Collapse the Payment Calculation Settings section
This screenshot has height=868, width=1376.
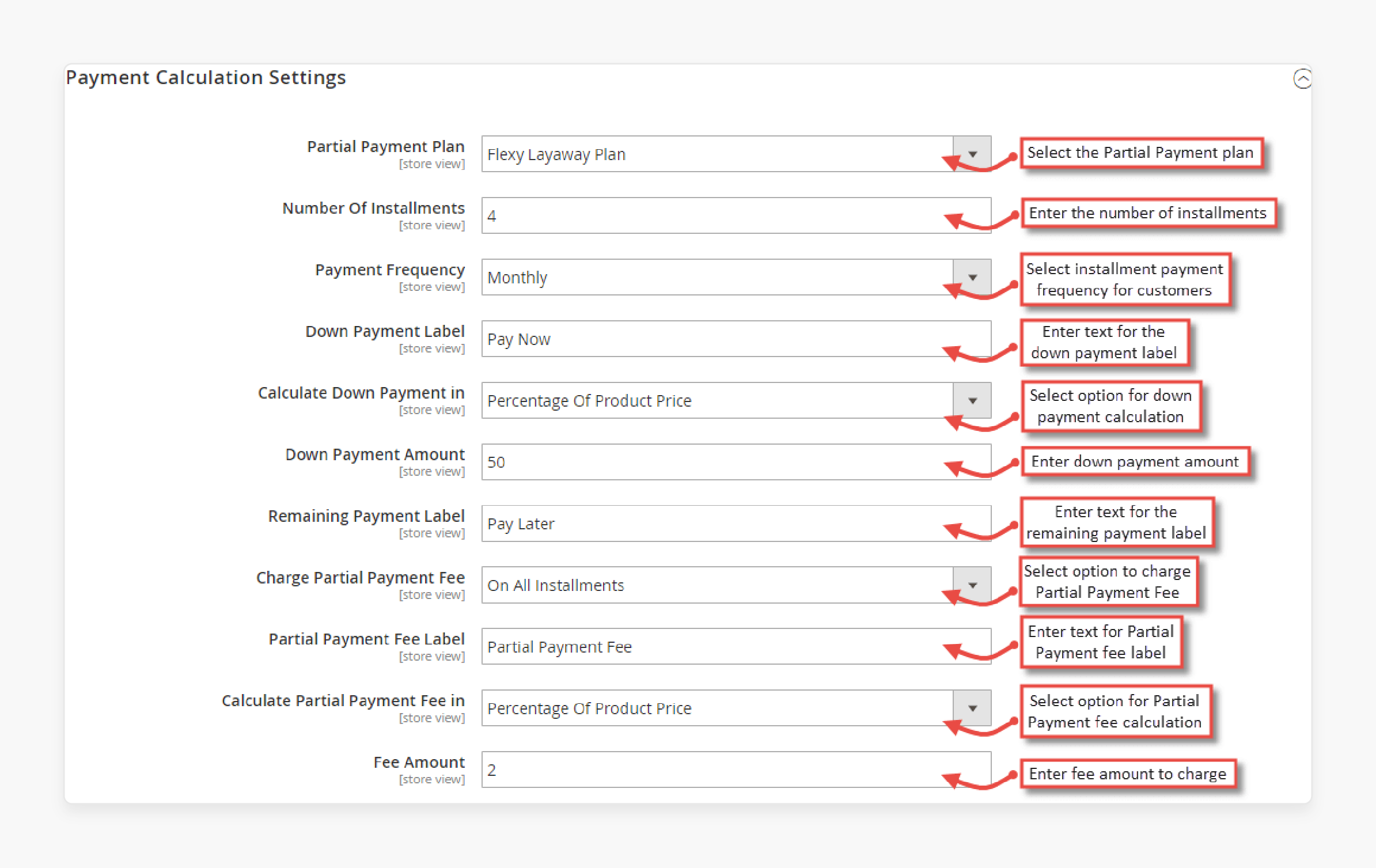pos(1302,78)
